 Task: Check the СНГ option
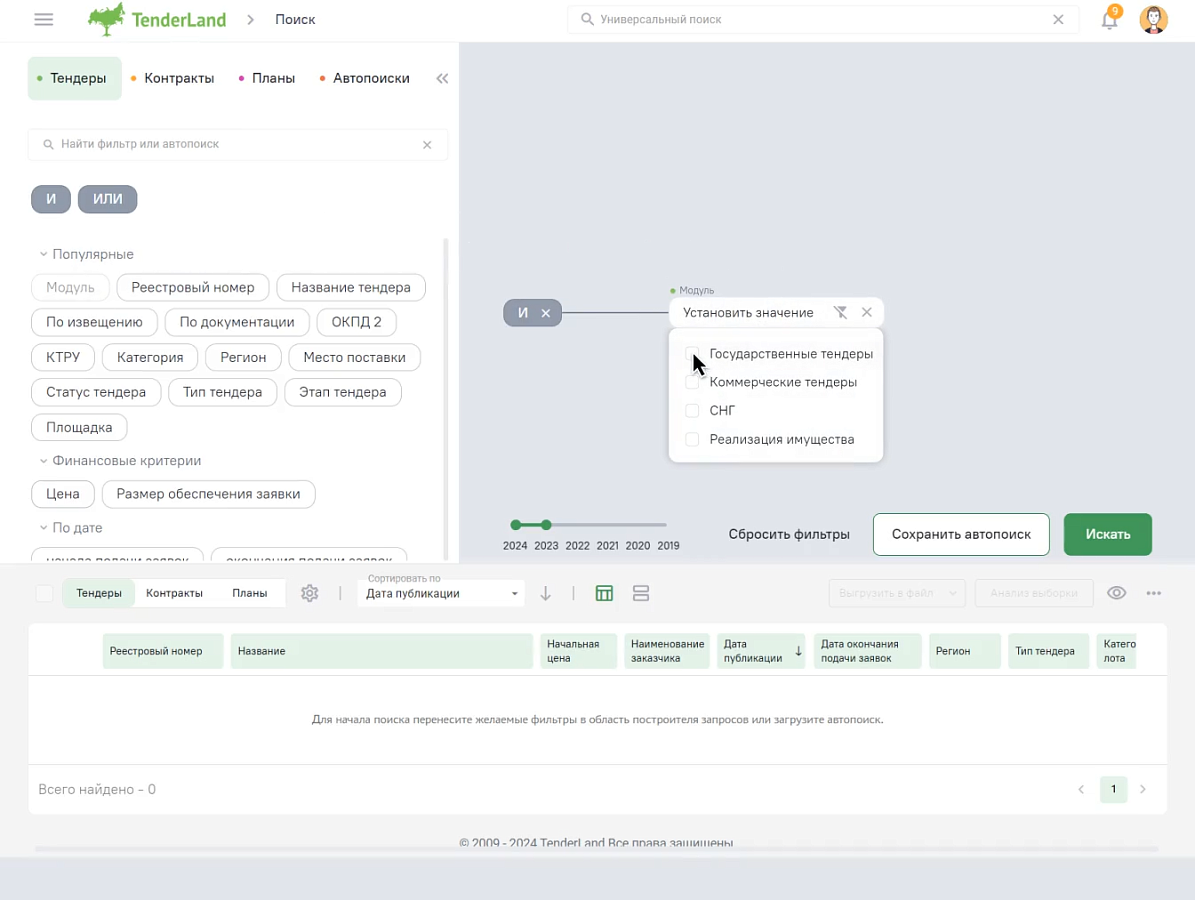pos(692,411)
